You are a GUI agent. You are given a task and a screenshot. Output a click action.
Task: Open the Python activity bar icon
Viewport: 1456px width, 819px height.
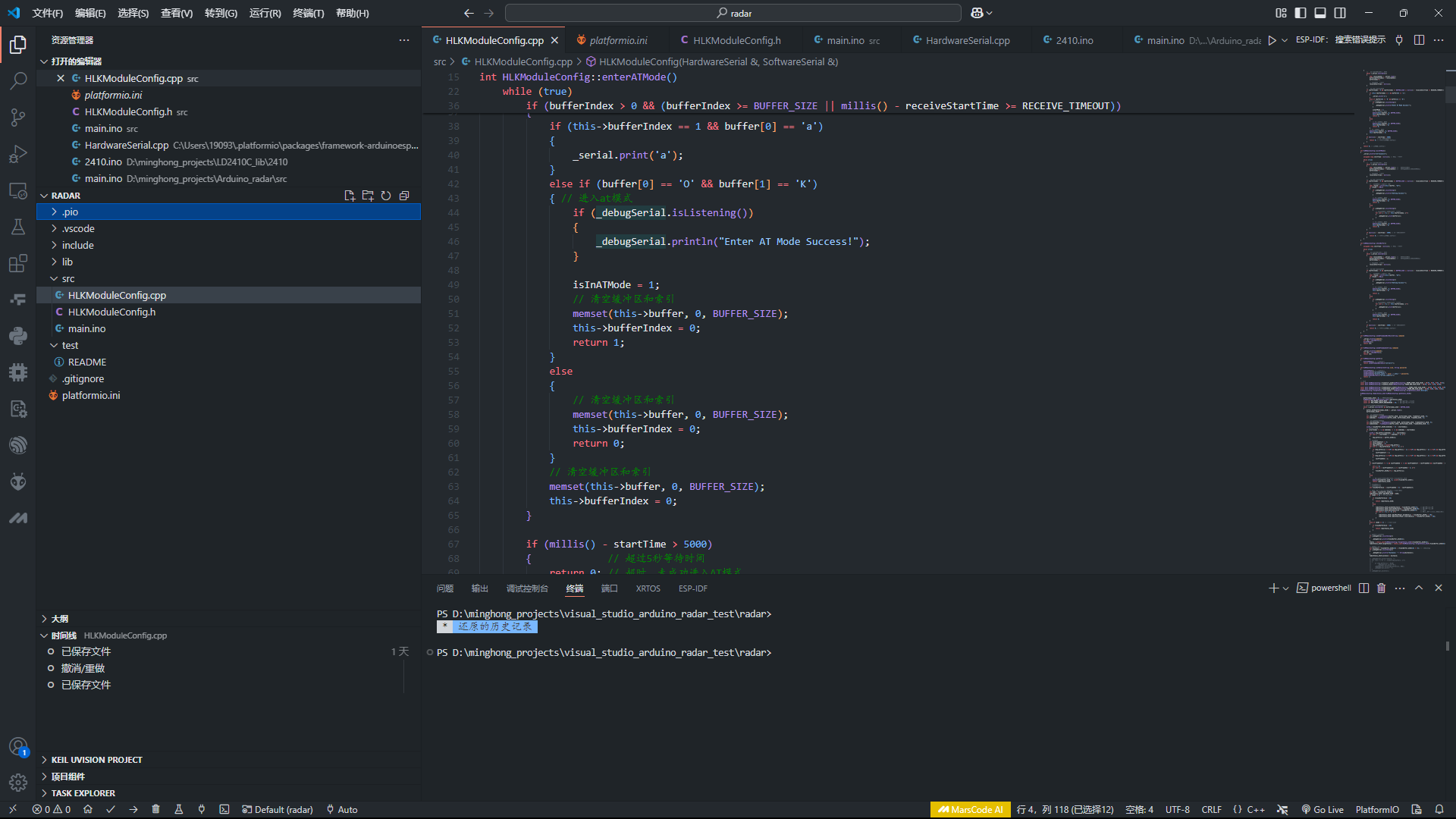coord(18,336)
